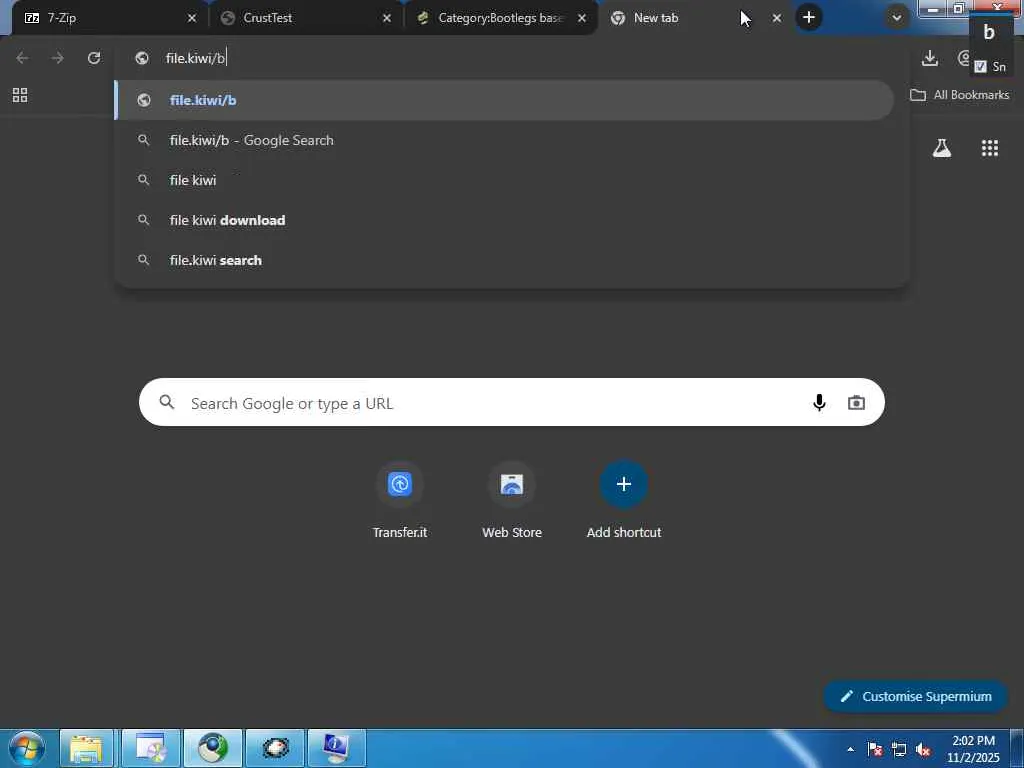
Task: Click the muted volume tray icon
Action: point(923,749)
